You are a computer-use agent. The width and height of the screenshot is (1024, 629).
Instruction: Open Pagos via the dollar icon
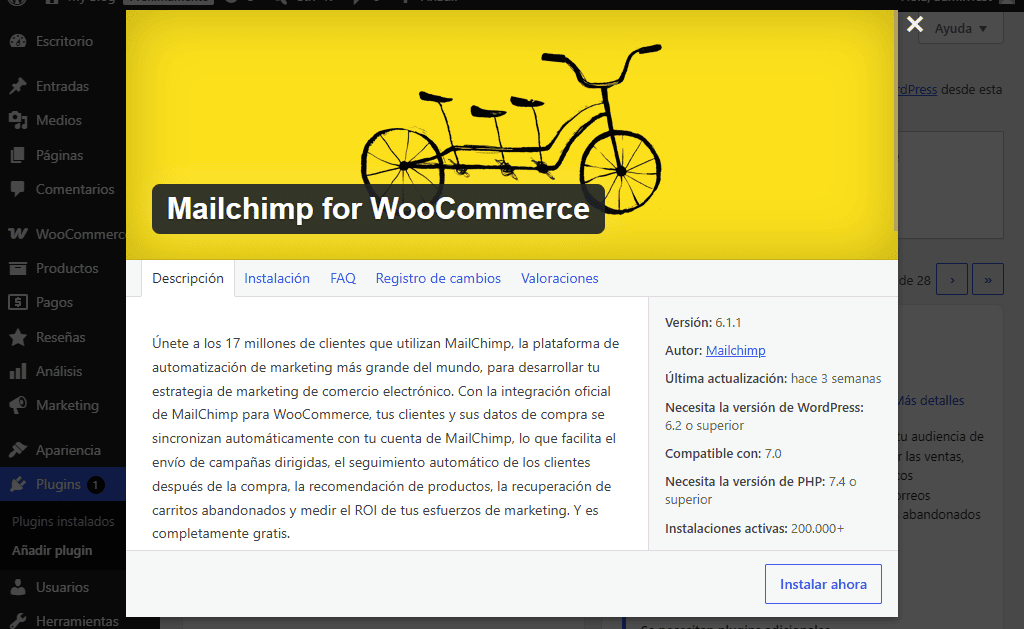pos(18,302)
